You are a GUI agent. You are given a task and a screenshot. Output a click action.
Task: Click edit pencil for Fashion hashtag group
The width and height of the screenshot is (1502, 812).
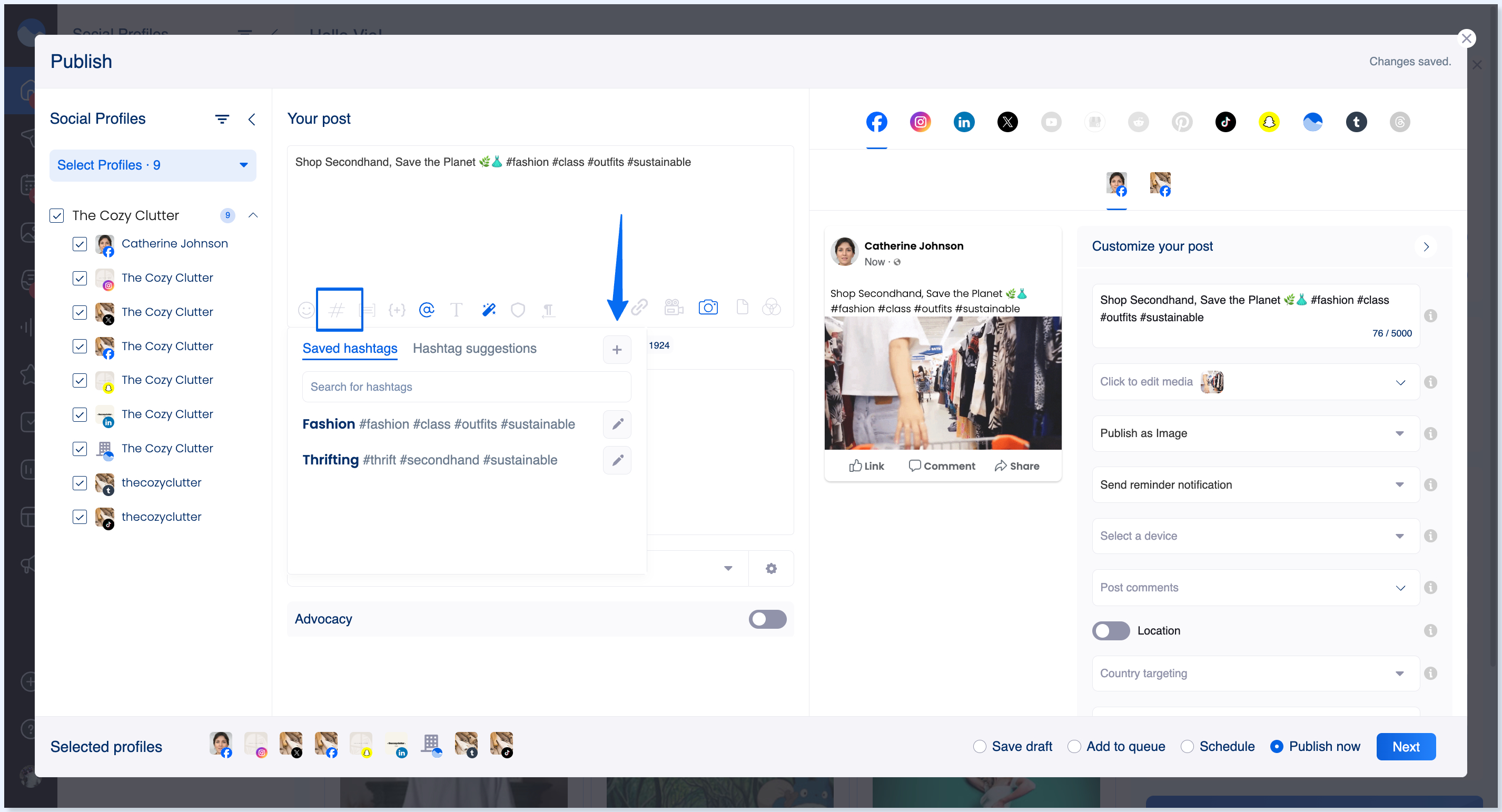click(617, 424)
